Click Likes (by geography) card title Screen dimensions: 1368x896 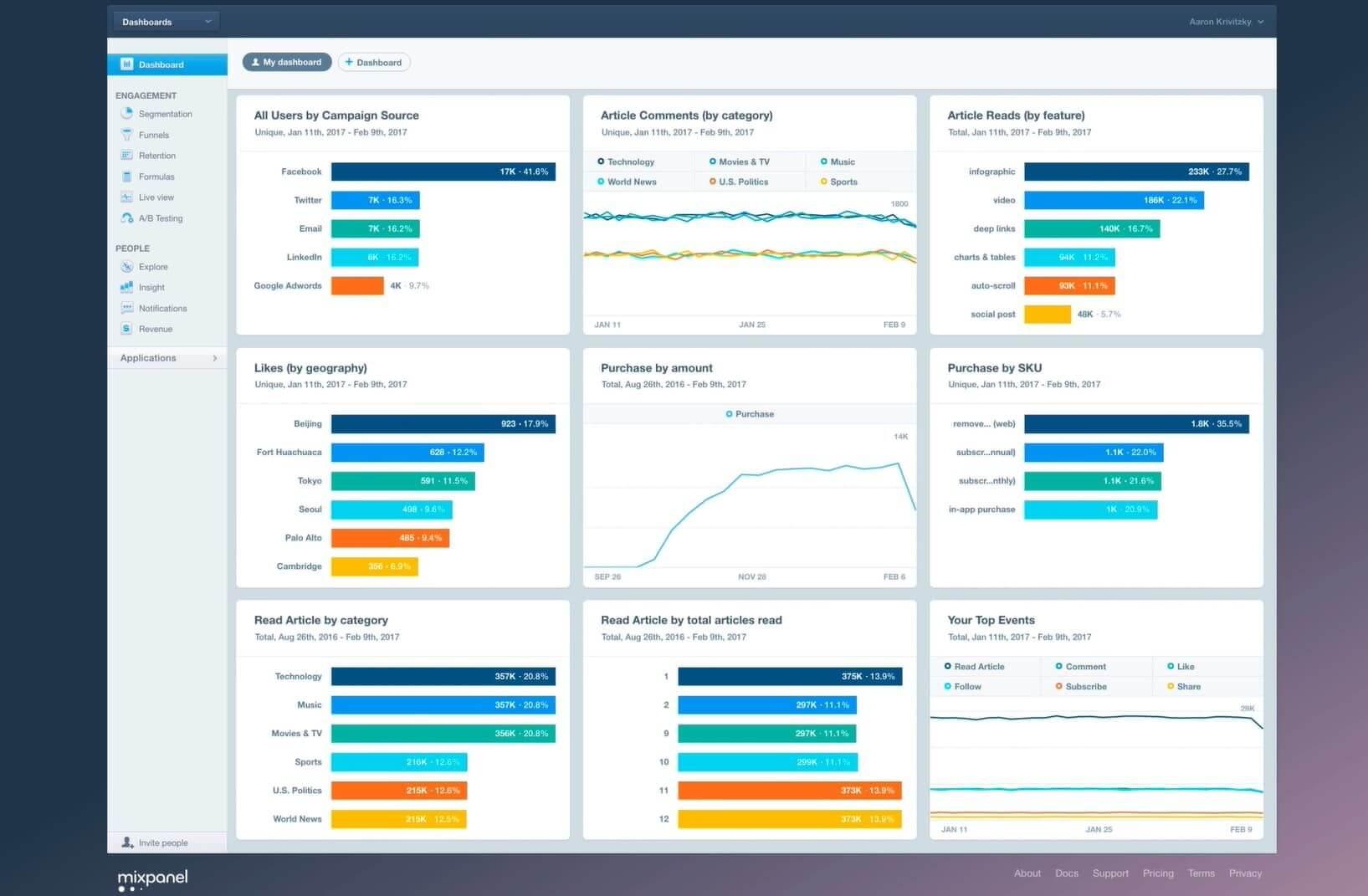click(x=310, y=368)
